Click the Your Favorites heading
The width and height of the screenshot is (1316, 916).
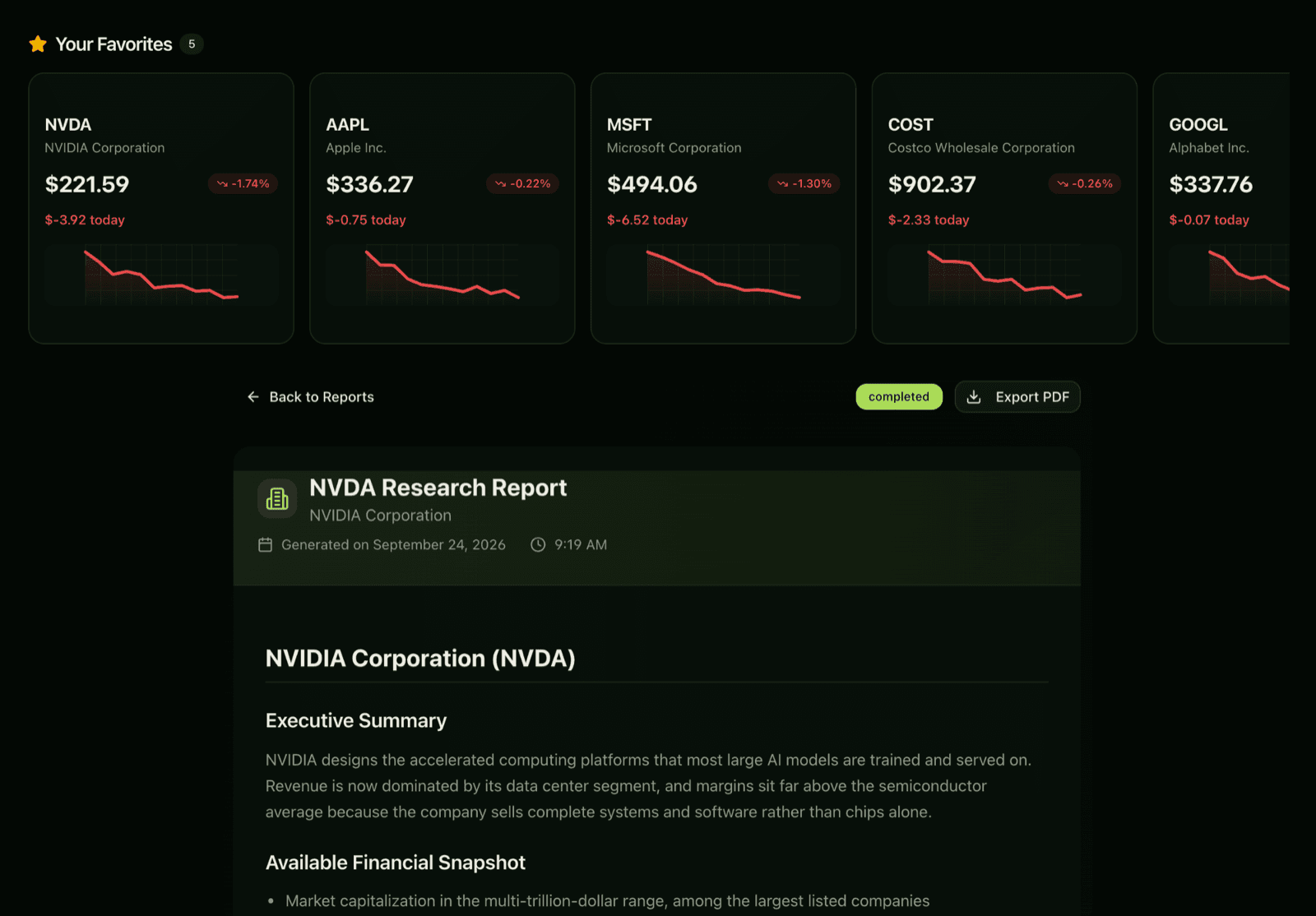pos(114,44)
